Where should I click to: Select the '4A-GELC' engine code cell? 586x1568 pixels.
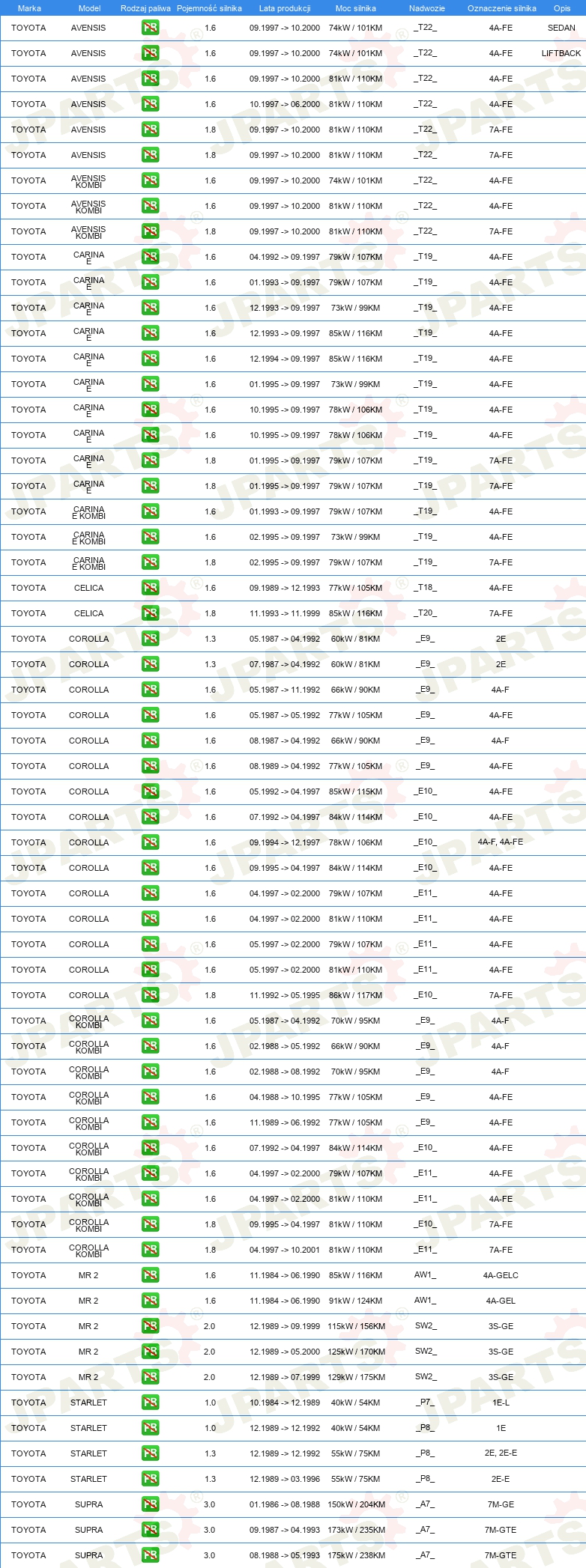point(501,1275)
